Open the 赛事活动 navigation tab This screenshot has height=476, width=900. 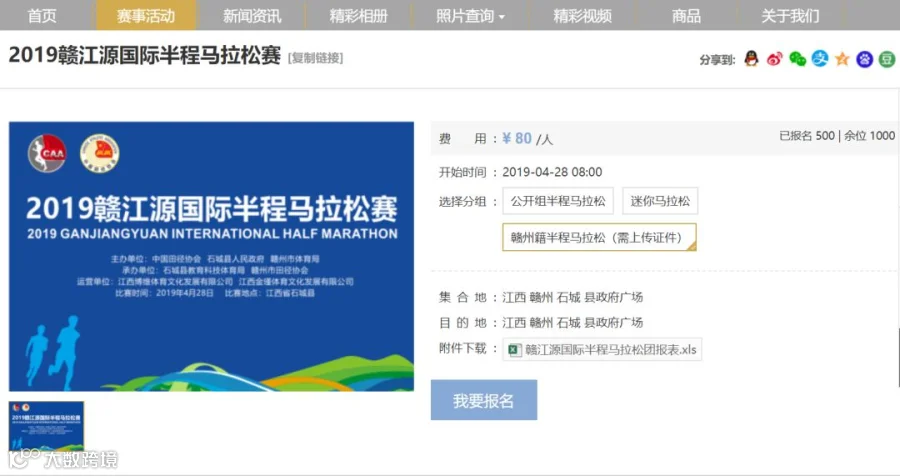point(146,16)
